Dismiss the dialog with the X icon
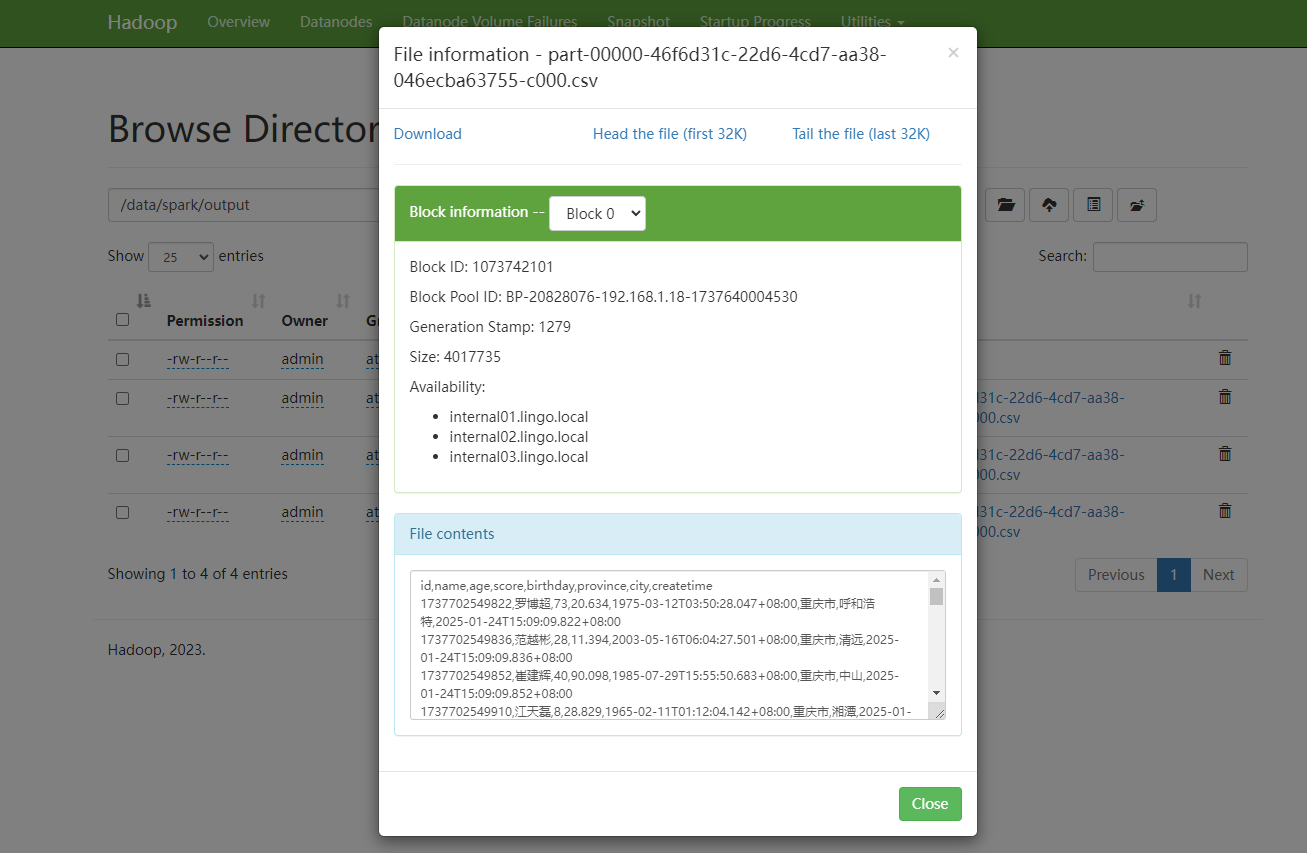The image size is (1307, 853). coord(953,53)
